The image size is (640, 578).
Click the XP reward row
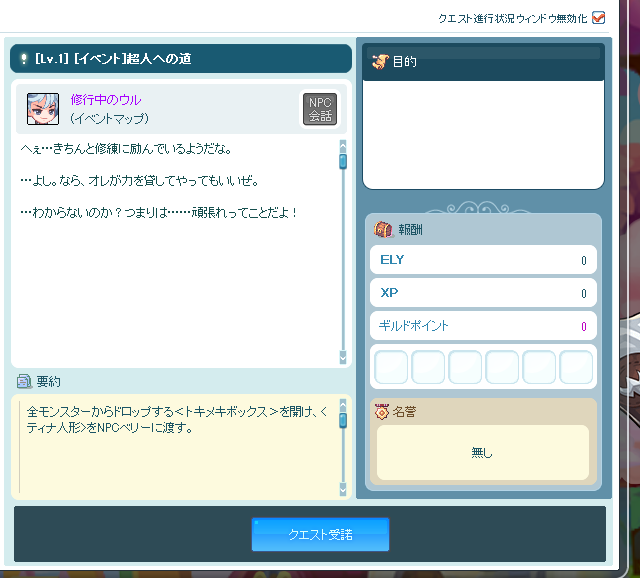[483, 293]
